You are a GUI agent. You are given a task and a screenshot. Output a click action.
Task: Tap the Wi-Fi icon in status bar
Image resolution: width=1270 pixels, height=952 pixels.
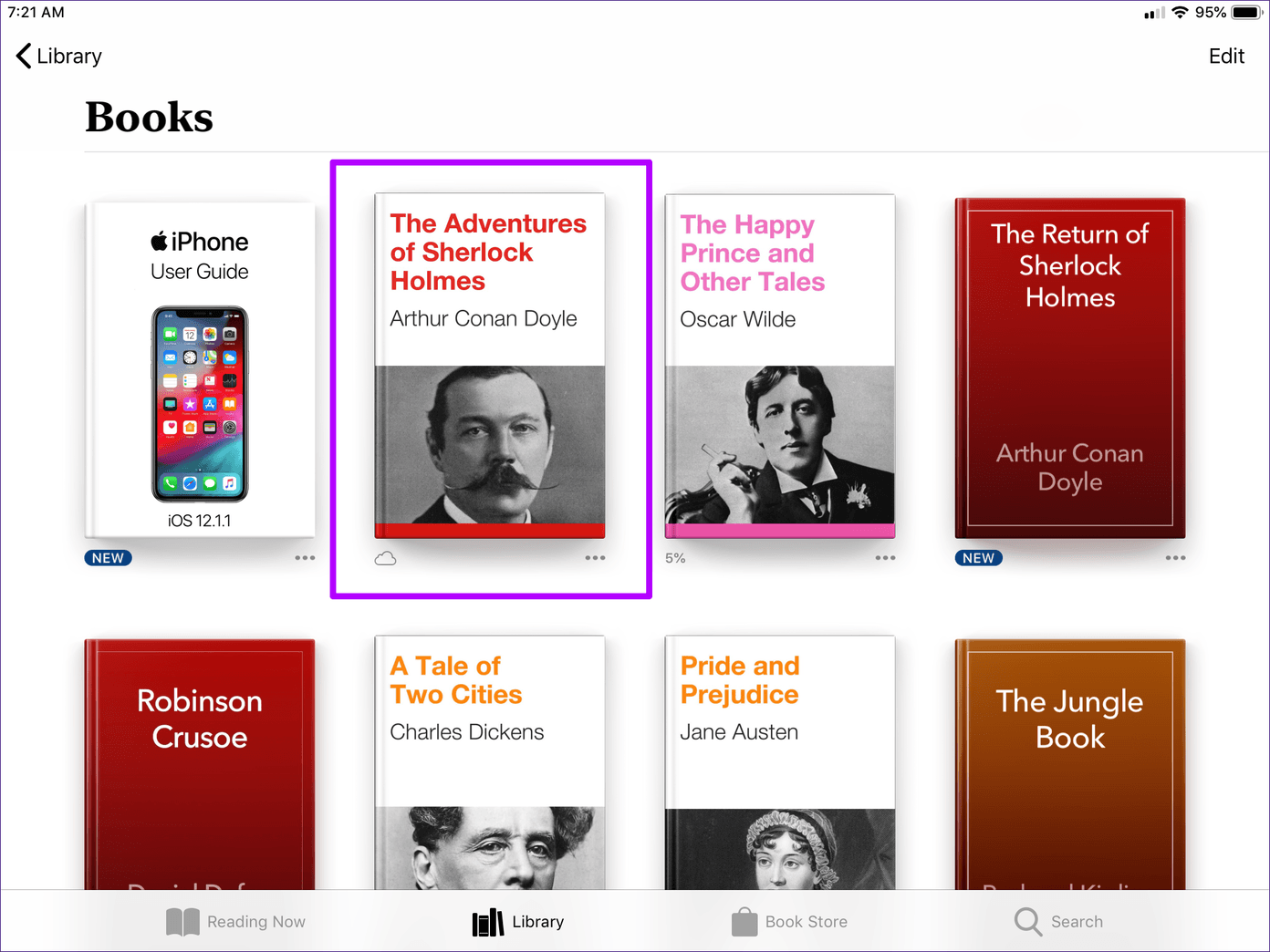click(x=1180, y=13)
